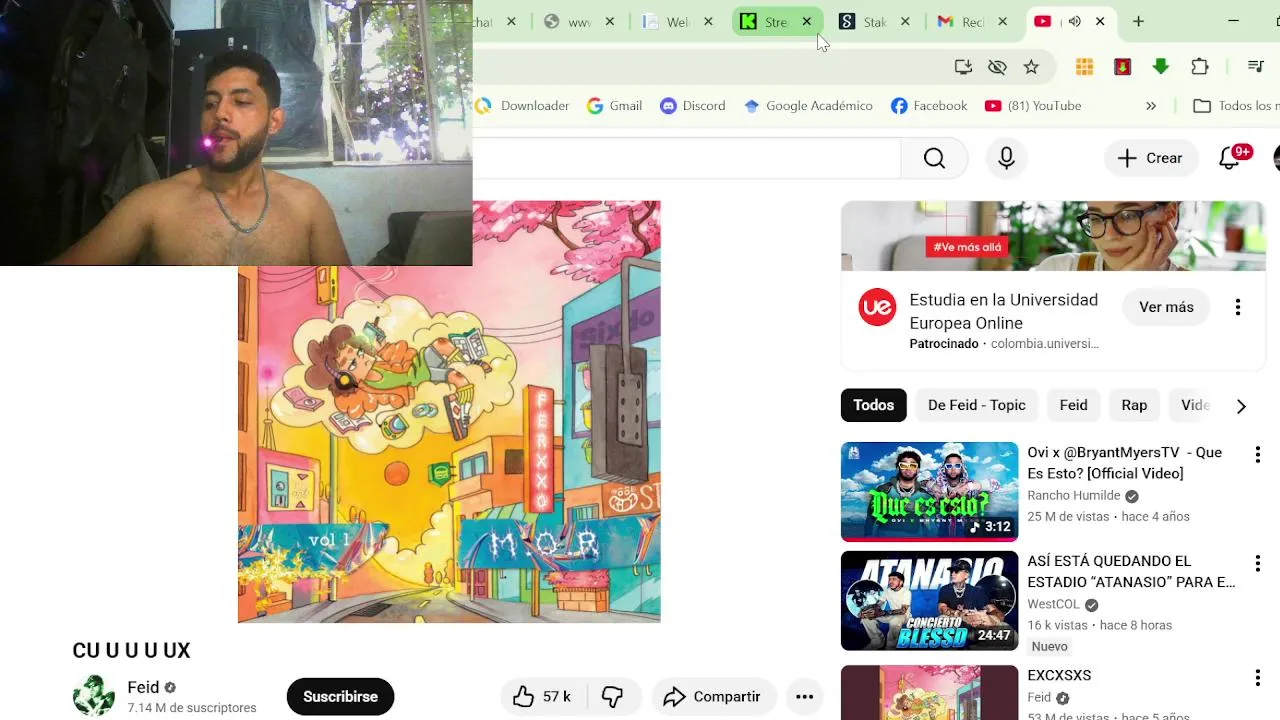This screenshot has height=720, width=1280.
Task: Open media controls icon in toolbar
Action: [x=1256, y=67]
